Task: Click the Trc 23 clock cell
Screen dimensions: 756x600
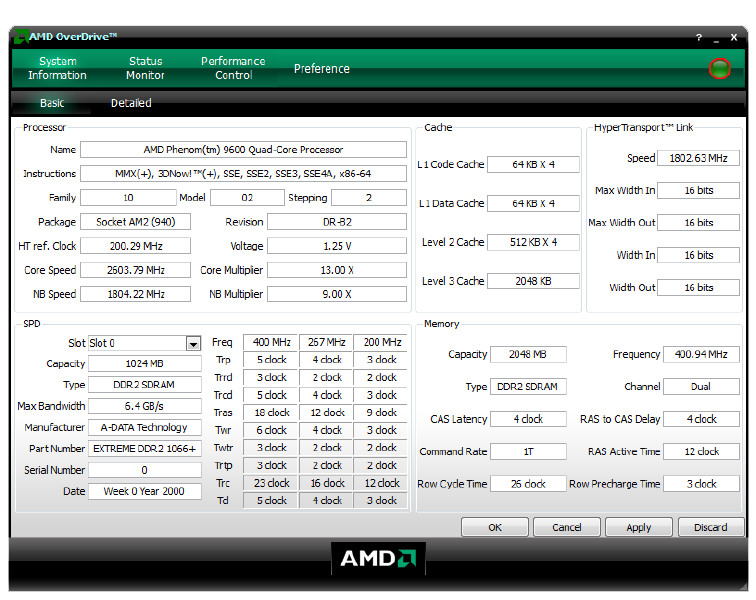Action: tap(271, 483)
